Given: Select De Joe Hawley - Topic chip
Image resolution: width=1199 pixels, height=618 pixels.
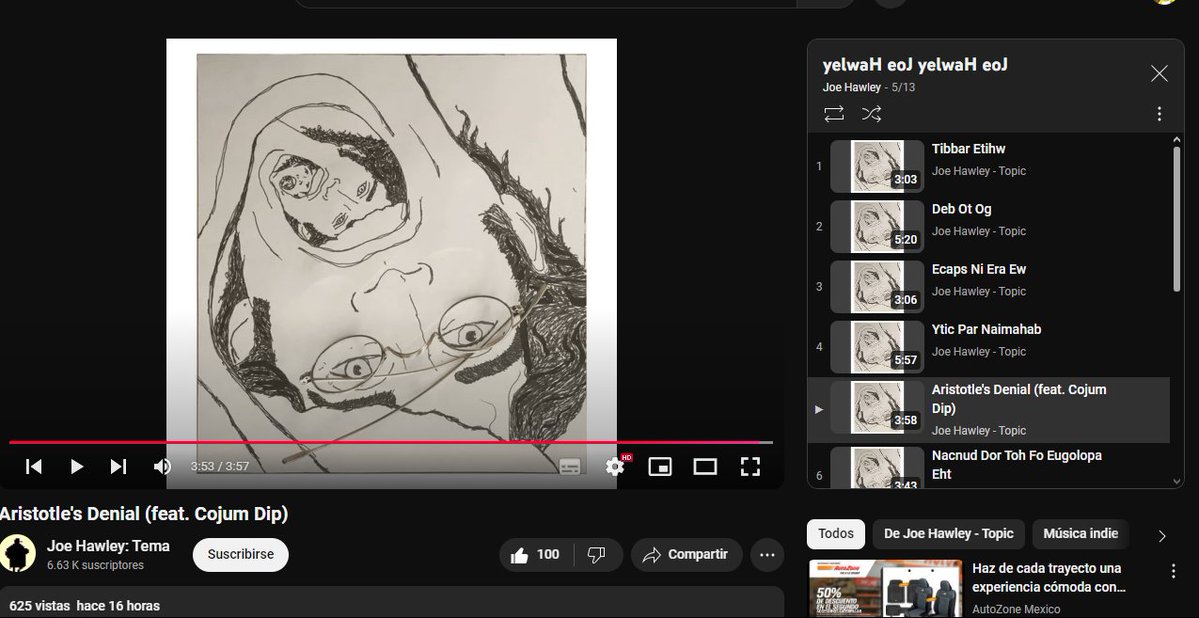Looking at the screenshot, I should 948,534.
